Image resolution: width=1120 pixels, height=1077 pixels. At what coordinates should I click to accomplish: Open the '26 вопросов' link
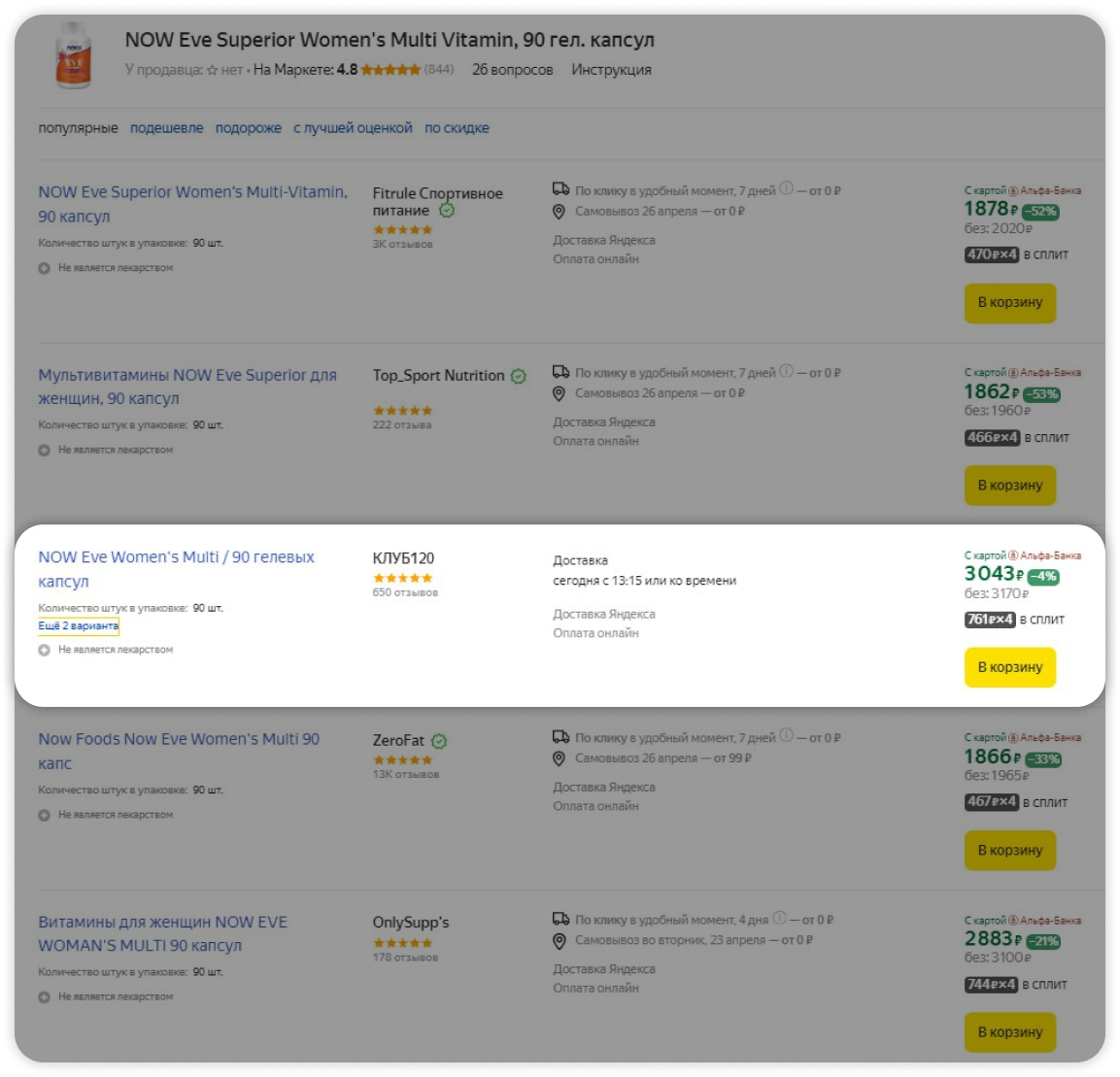click(x=512, y=70)
